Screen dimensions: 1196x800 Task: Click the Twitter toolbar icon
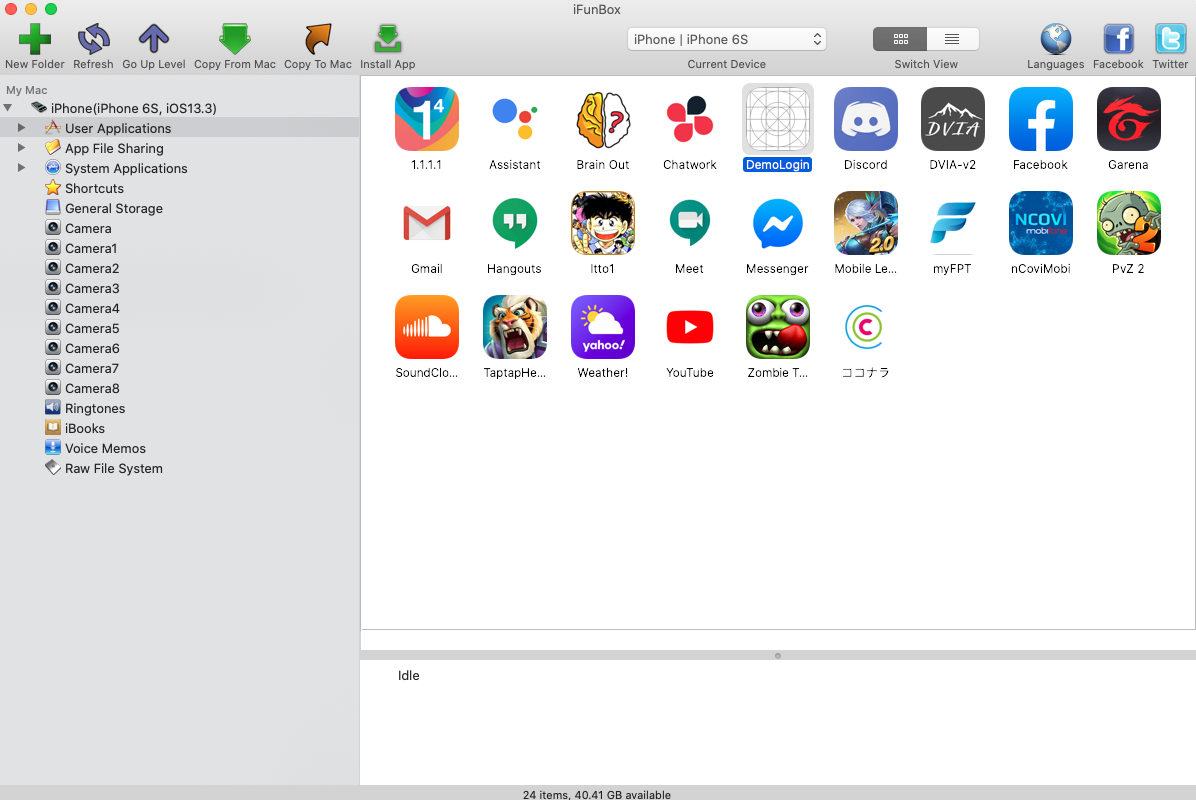point(1170,40)
